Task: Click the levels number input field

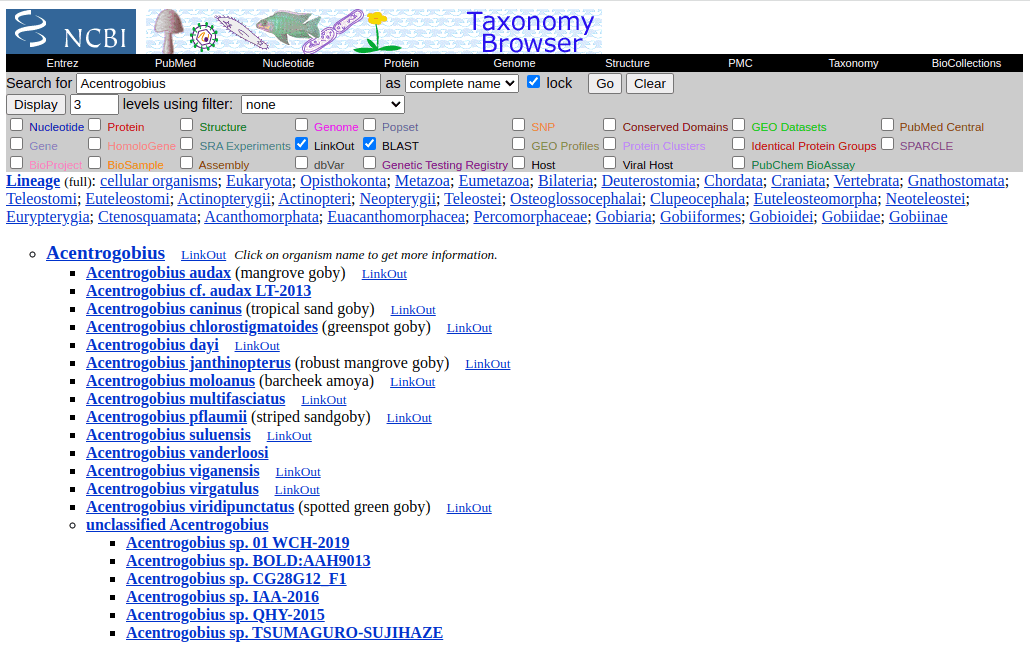Action: 94,104
